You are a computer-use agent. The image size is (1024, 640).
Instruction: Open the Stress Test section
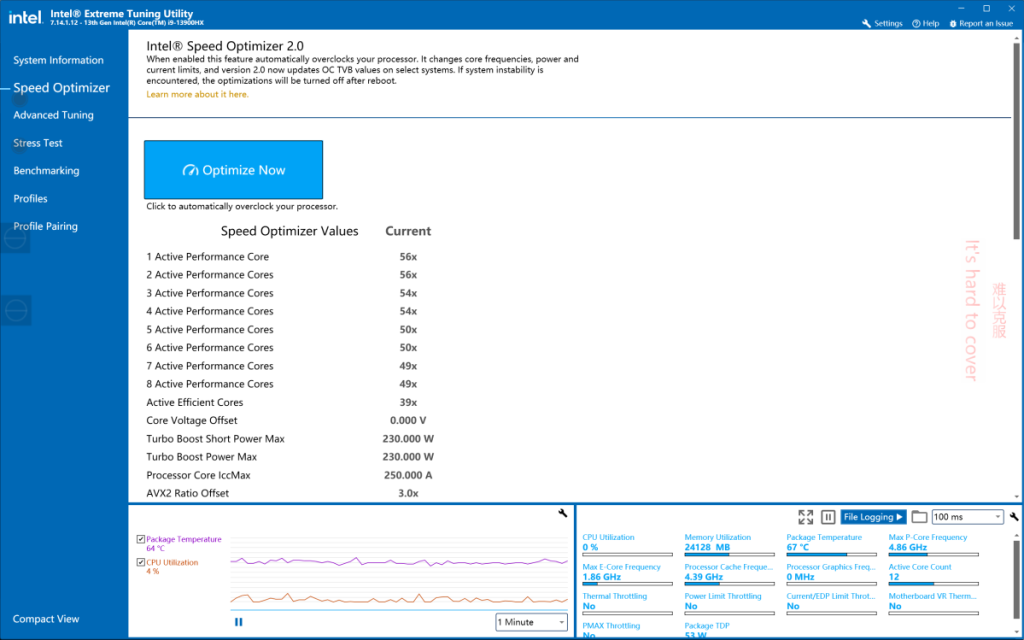coord(38,143)
